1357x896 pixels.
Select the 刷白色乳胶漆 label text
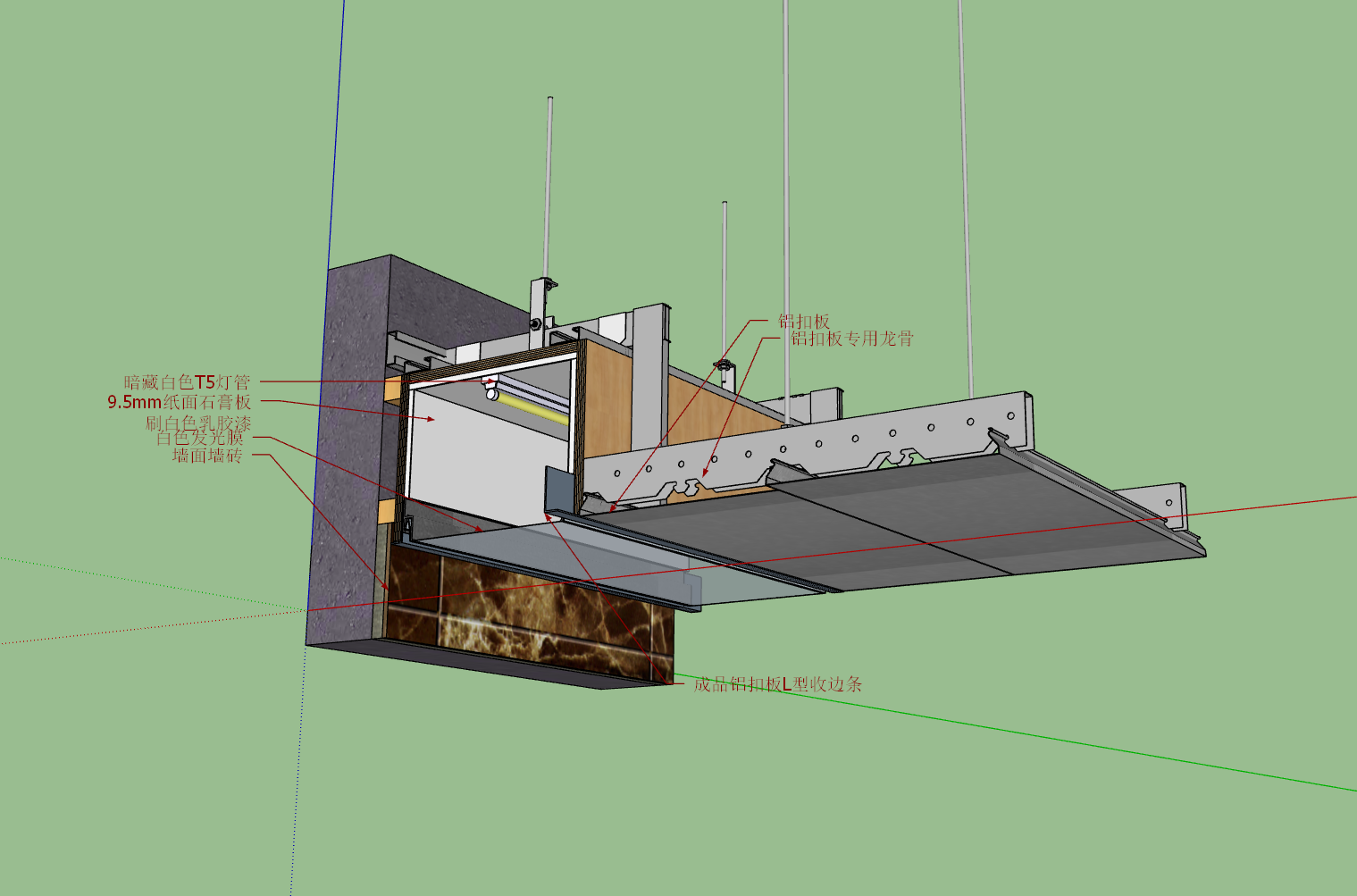click(198, 422)
